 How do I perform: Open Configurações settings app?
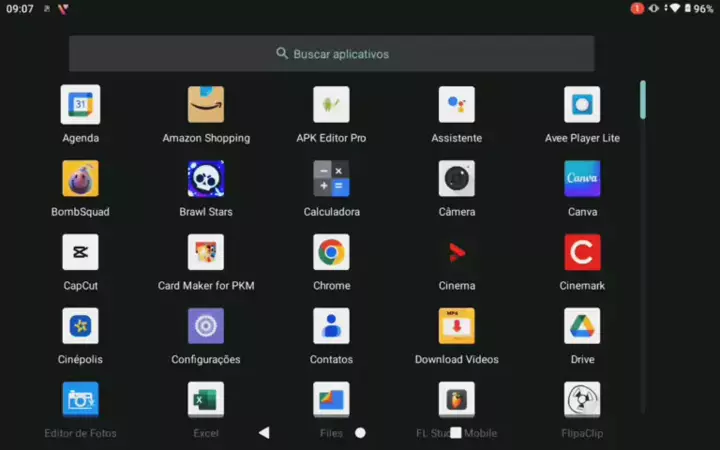tap(206, 327)
